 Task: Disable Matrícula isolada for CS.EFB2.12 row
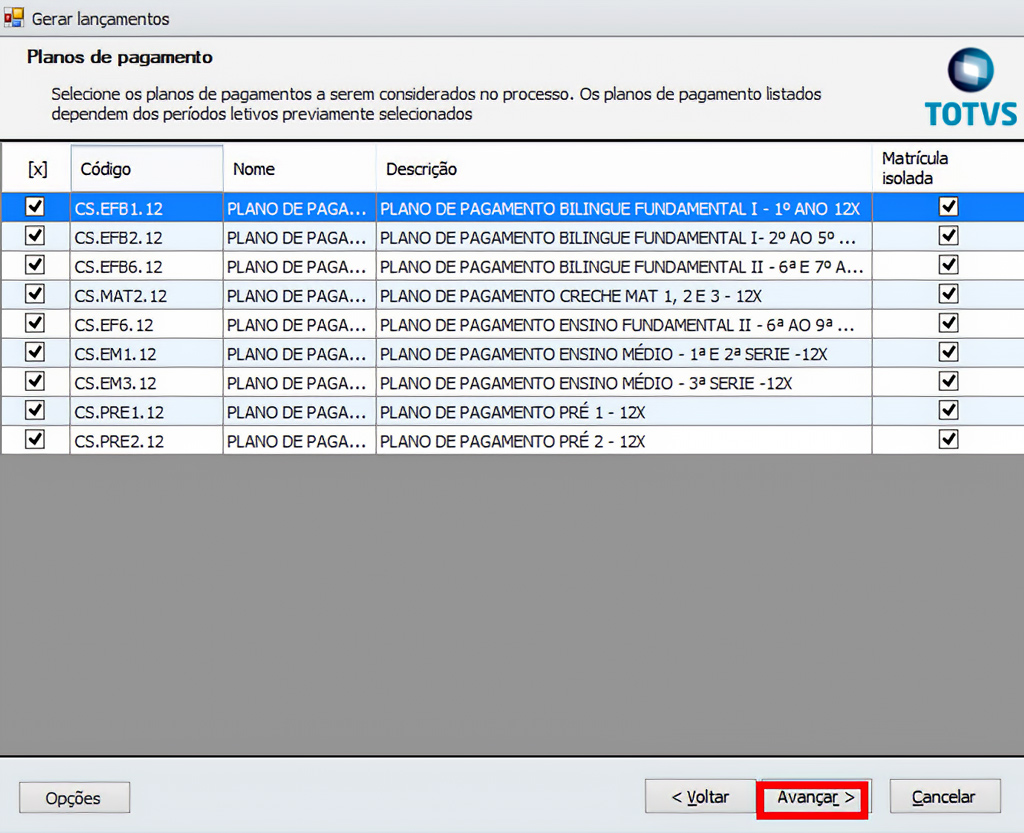(948, 236)
